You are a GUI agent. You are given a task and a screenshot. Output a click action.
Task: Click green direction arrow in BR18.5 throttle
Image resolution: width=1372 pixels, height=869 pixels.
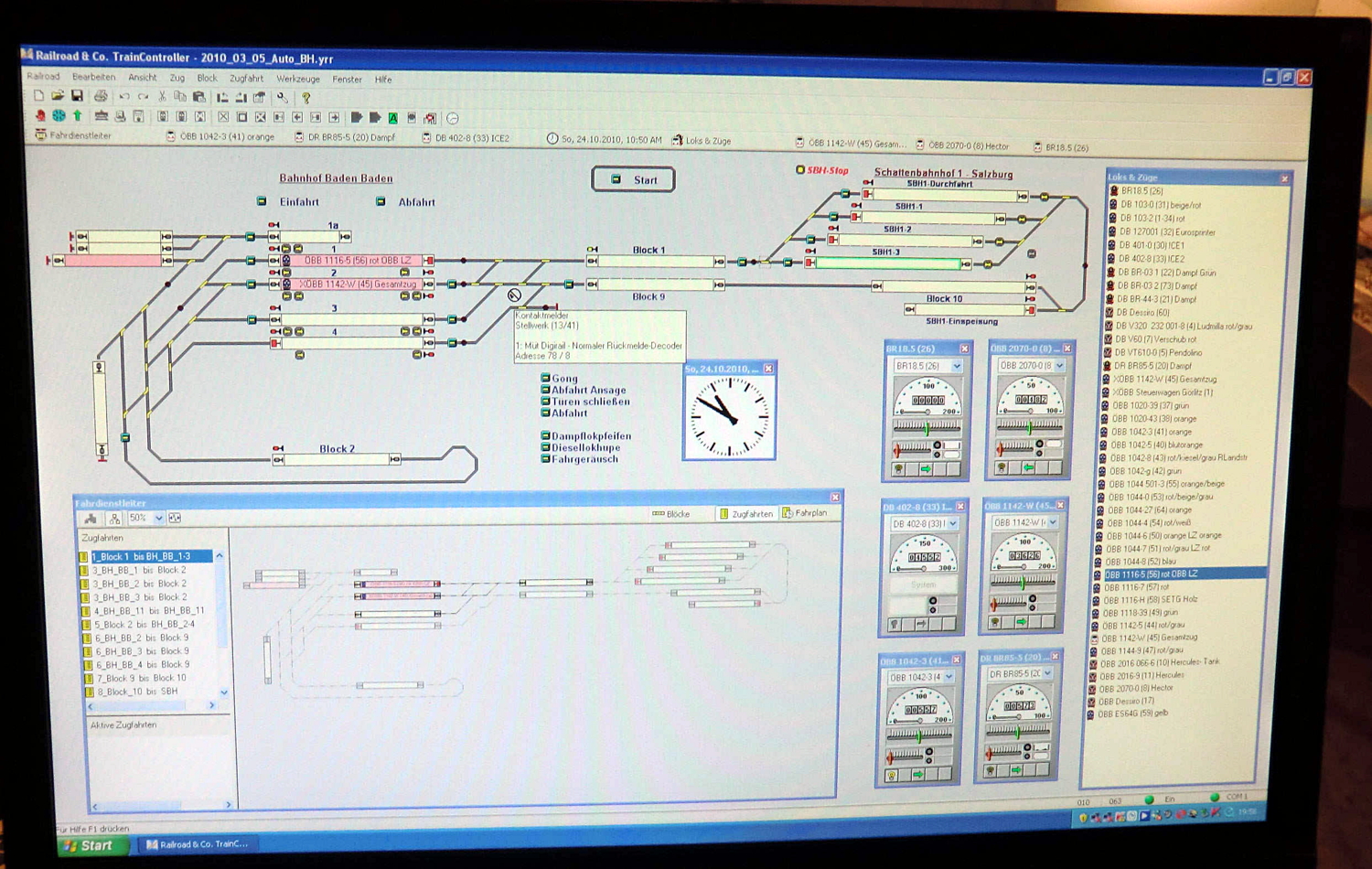(x=926, y=469)
